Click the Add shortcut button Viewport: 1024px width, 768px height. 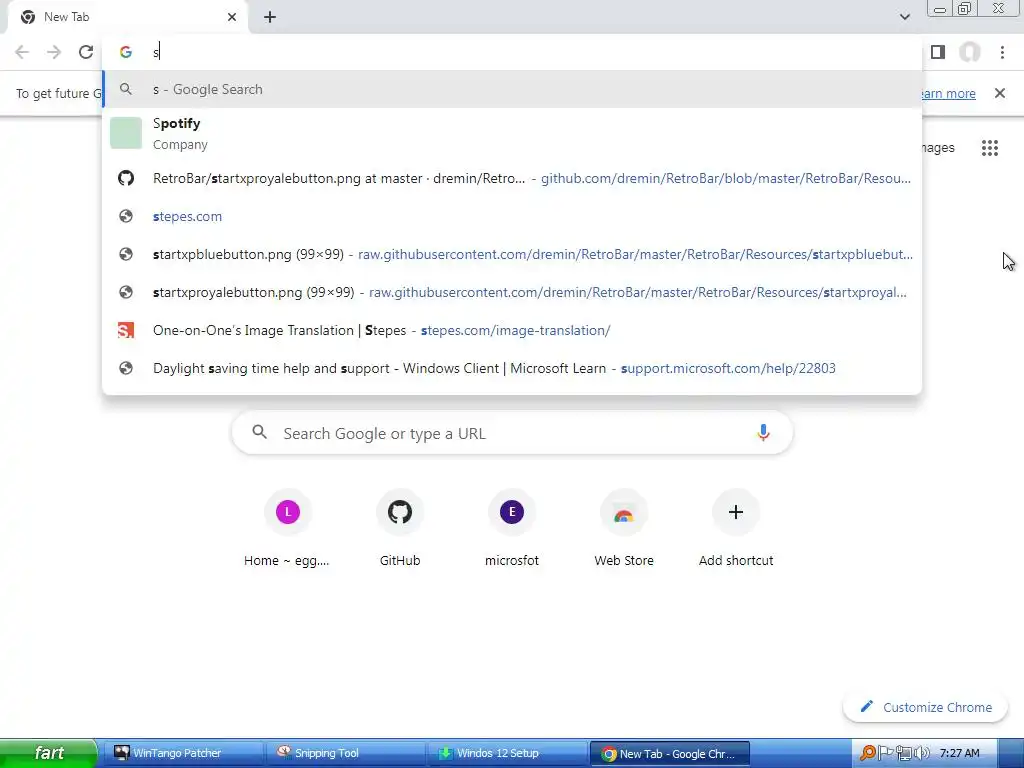click(736, 530)
